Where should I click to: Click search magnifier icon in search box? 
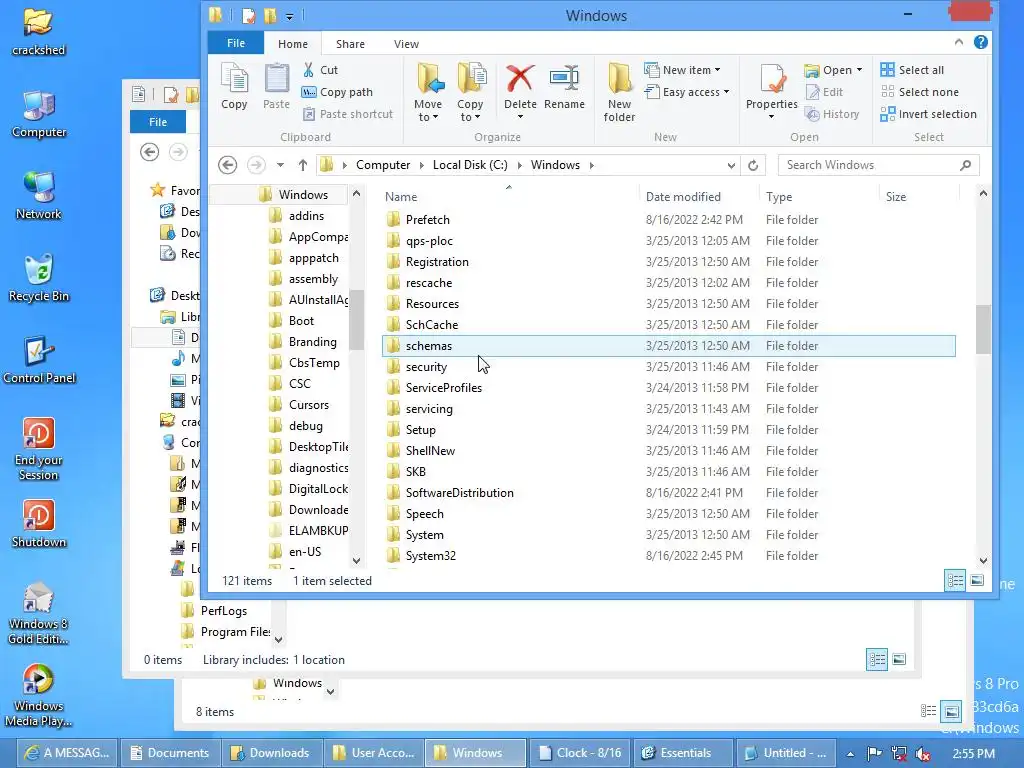[965, 165]
